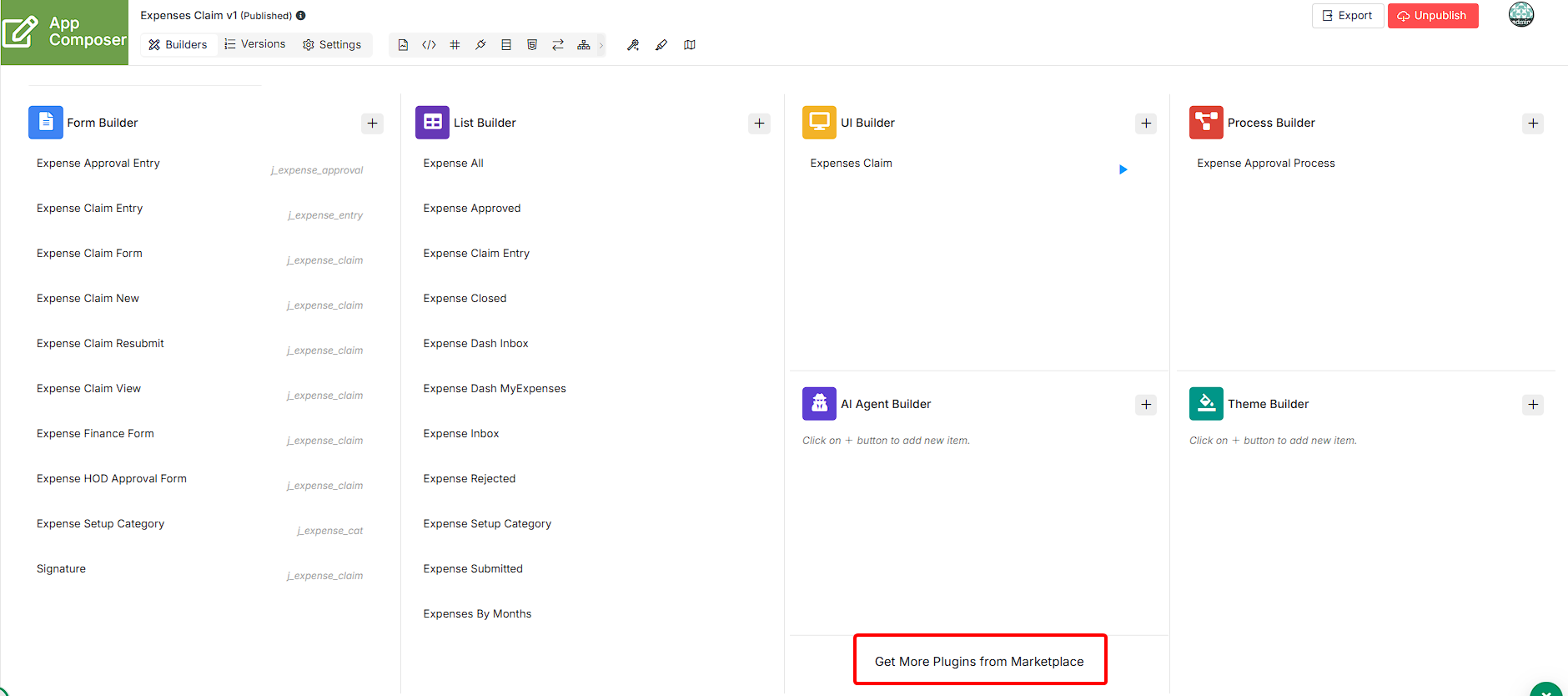
Task: Add a new theme with plus button
Action: [x=1534, y=405]
